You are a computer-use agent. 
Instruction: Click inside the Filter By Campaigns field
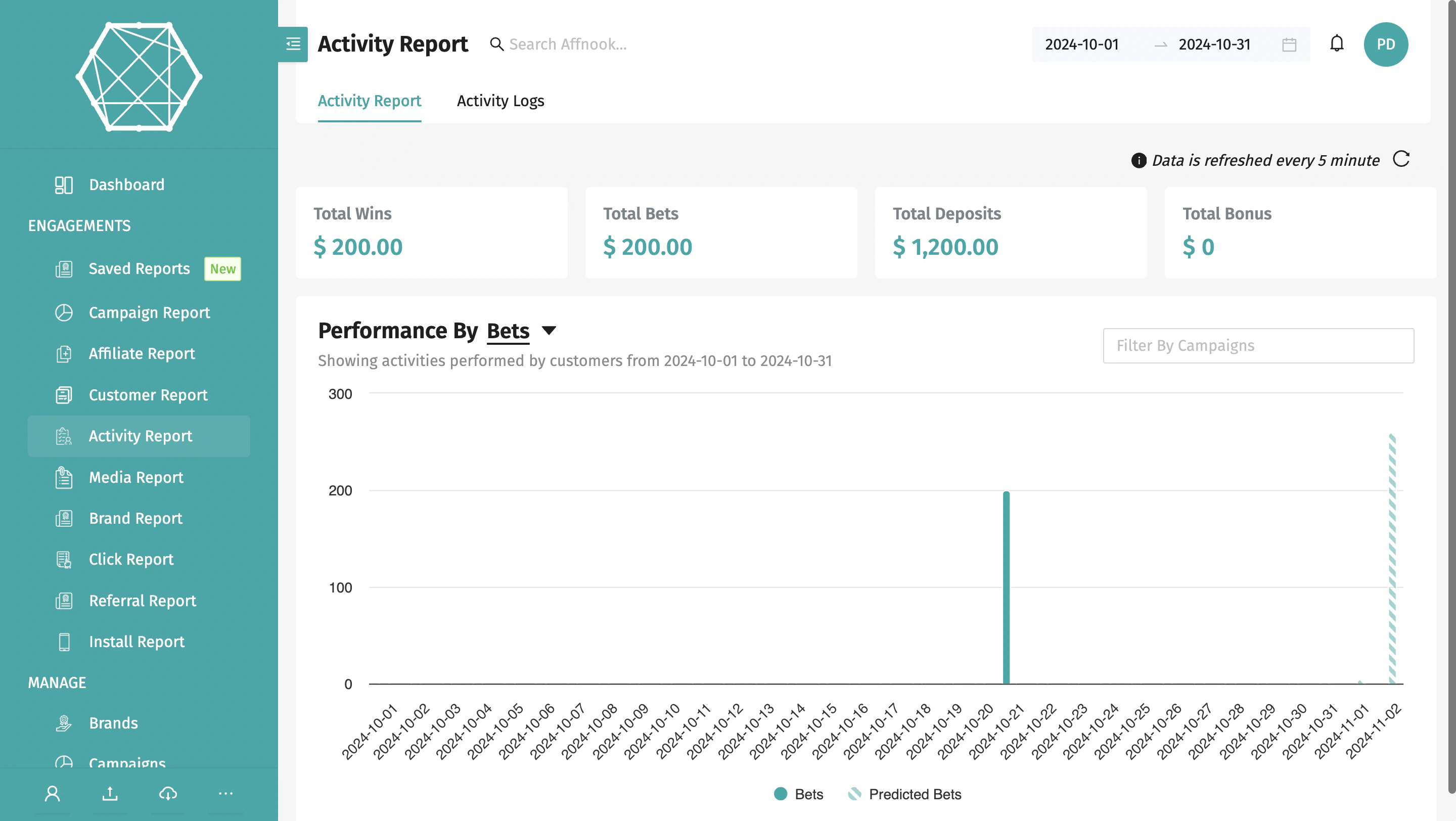1258,345
